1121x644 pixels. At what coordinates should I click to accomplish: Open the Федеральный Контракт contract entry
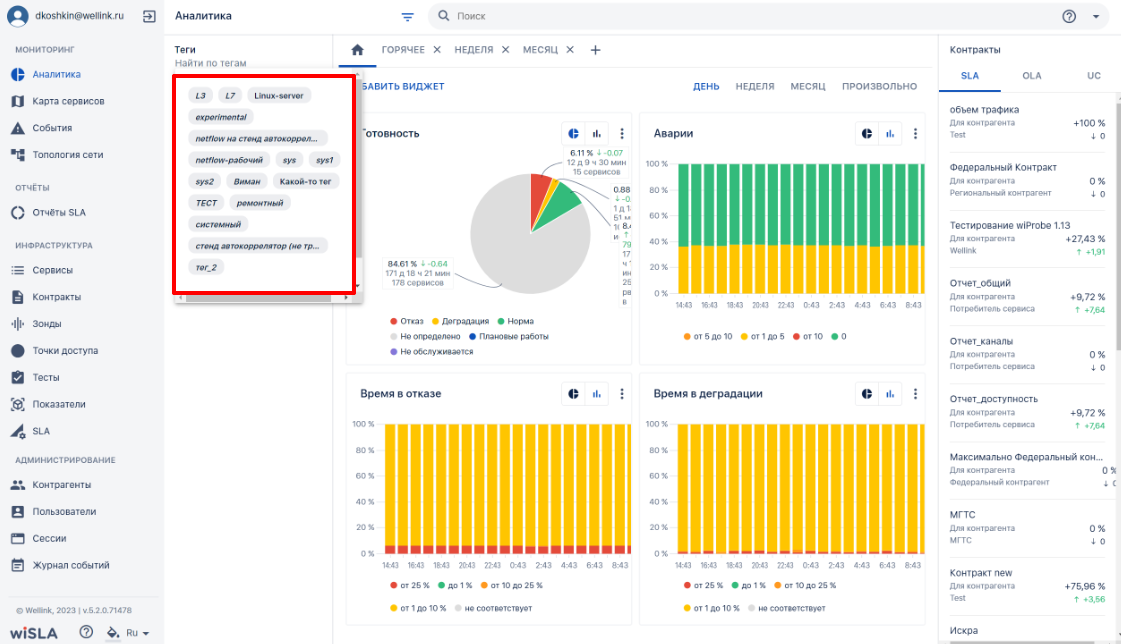point(1027,179)
